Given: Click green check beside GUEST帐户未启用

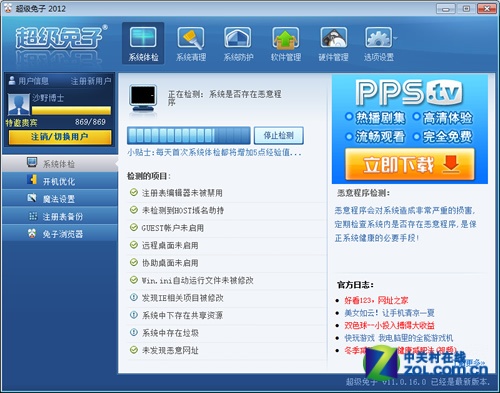Looking at the screenshot, I should [x=134, y=227].
